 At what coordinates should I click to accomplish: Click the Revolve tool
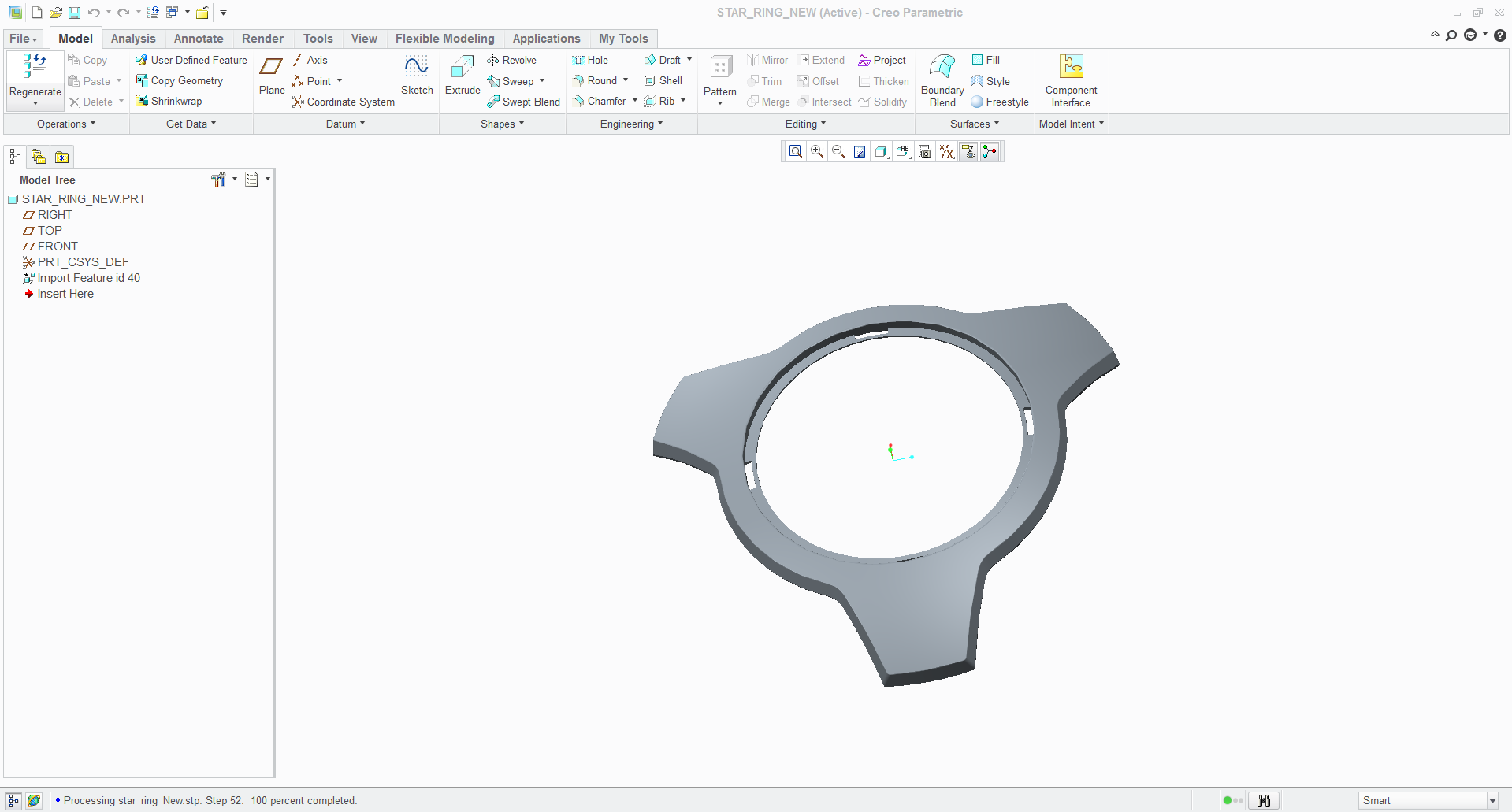pos(511,60)
